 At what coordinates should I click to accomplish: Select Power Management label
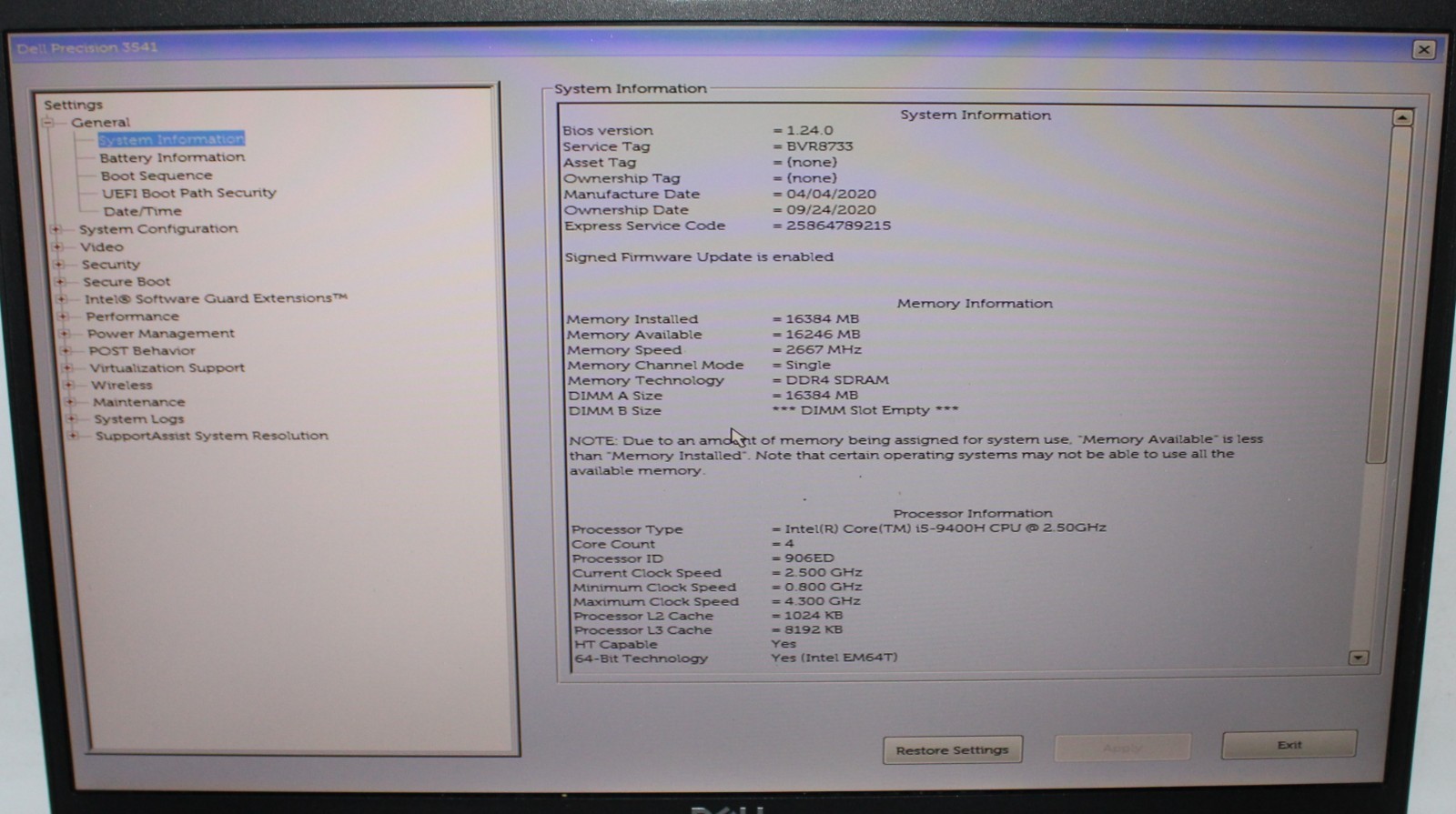[x=160, y=334]
